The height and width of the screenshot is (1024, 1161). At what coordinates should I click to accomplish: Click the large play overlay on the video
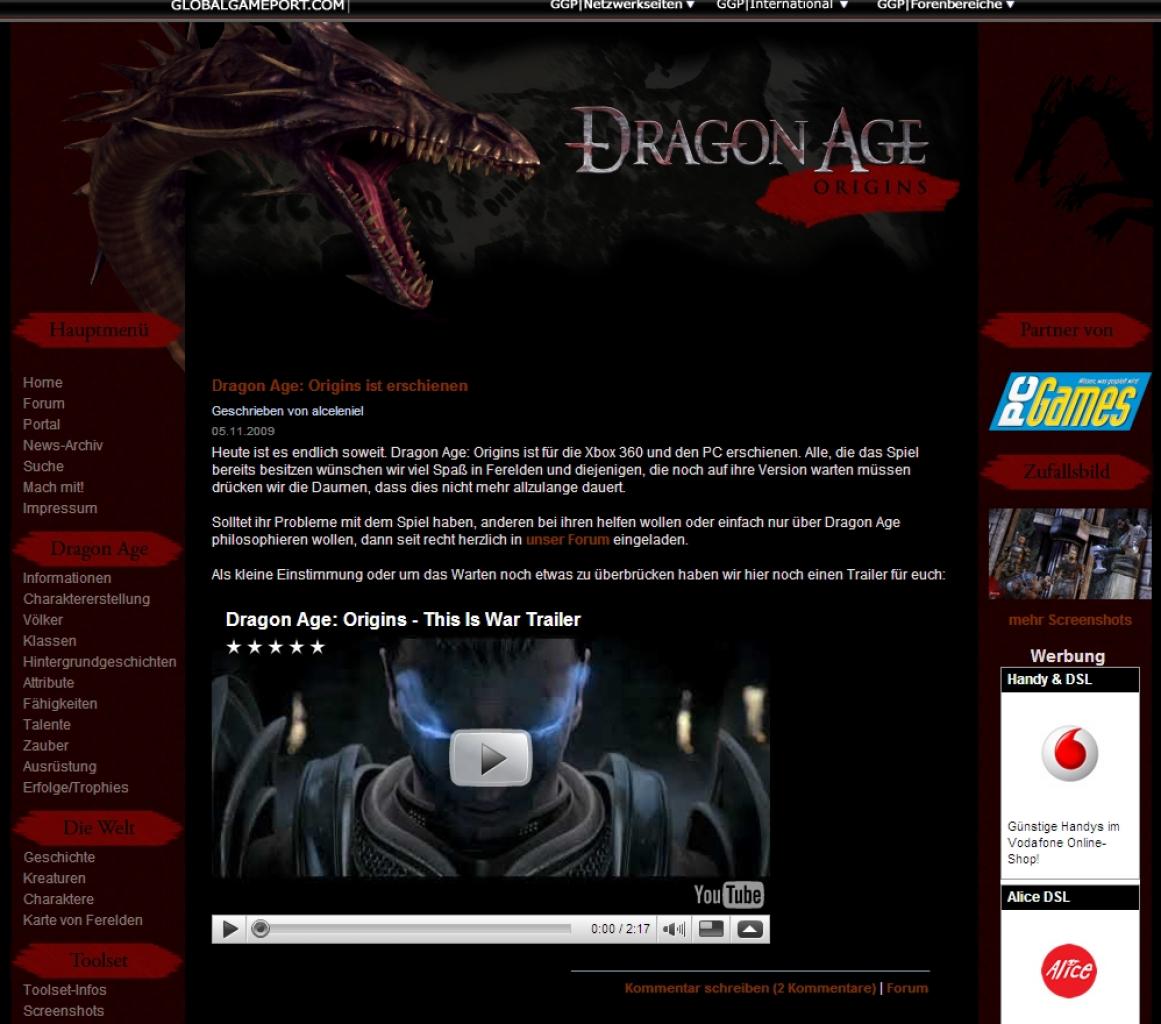click(491, 757)
